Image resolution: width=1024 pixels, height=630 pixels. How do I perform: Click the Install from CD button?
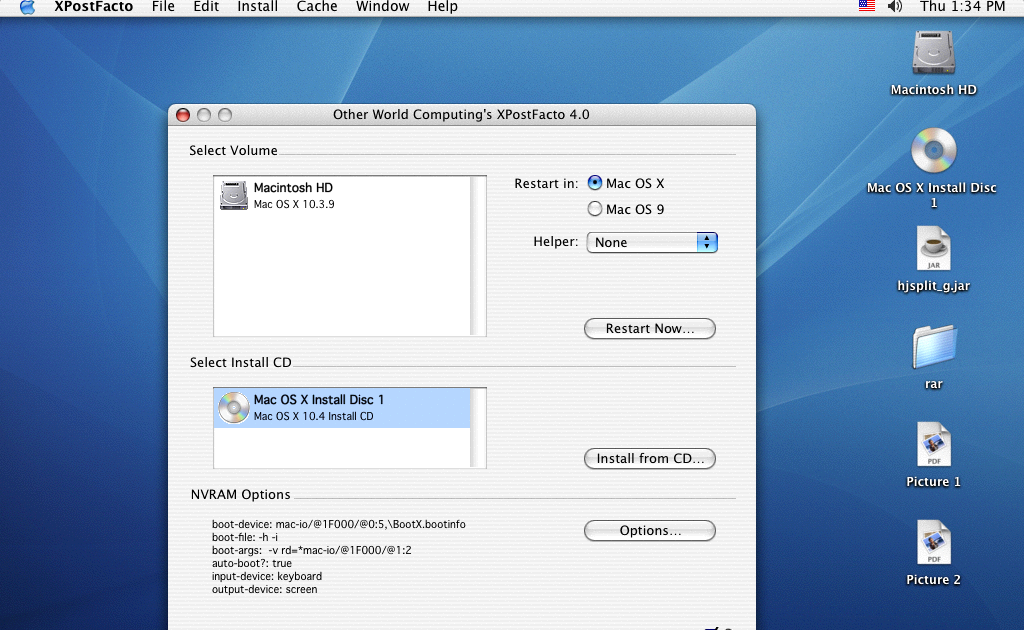point(650,458)
